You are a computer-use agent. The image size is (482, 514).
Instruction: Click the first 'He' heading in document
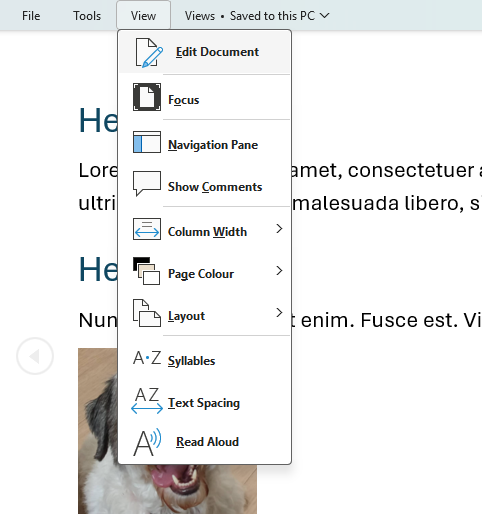pos(98,120)
